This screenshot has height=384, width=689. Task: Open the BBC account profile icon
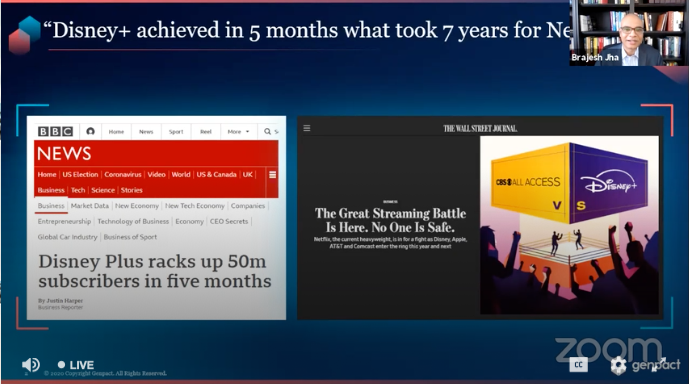91,131
